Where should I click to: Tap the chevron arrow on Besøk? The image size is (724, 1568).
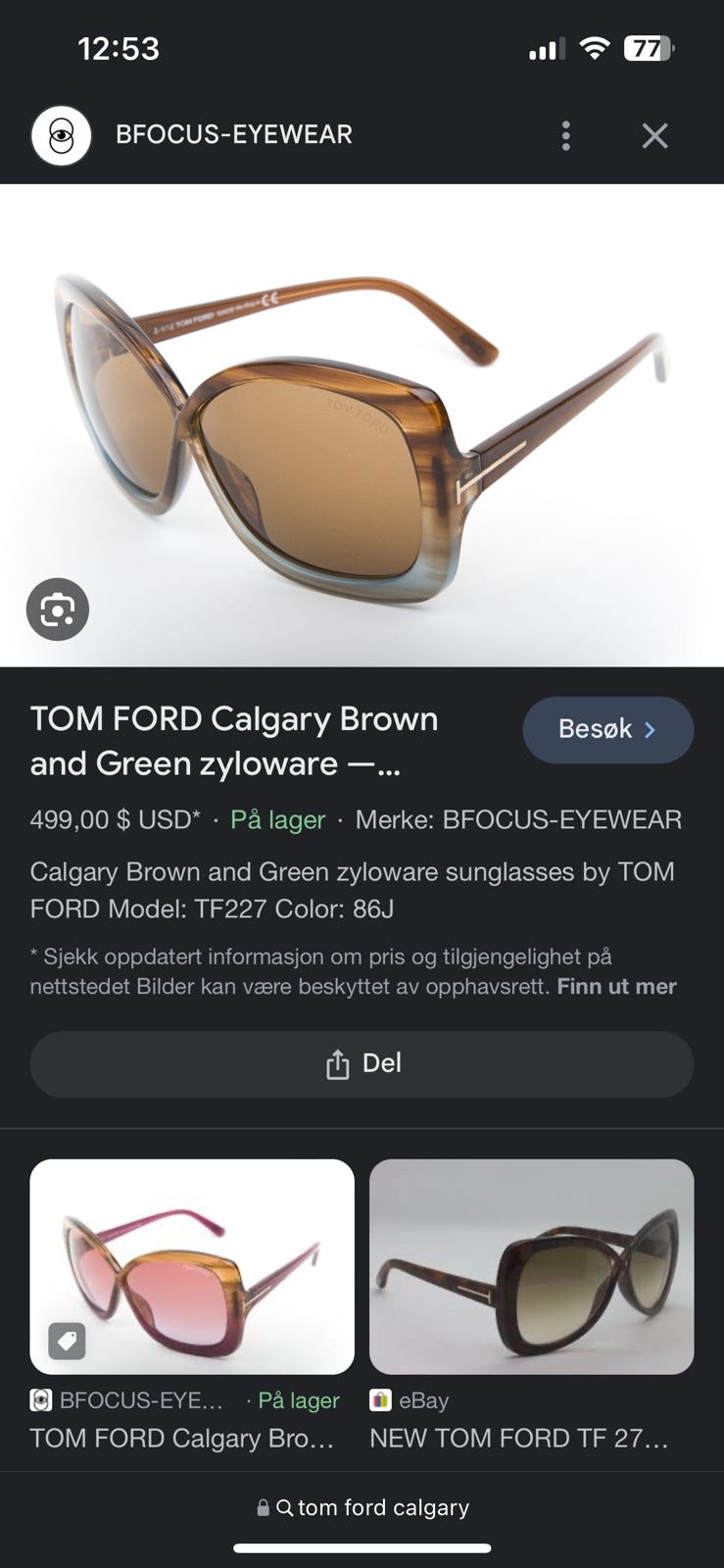[x=650, y=729]
